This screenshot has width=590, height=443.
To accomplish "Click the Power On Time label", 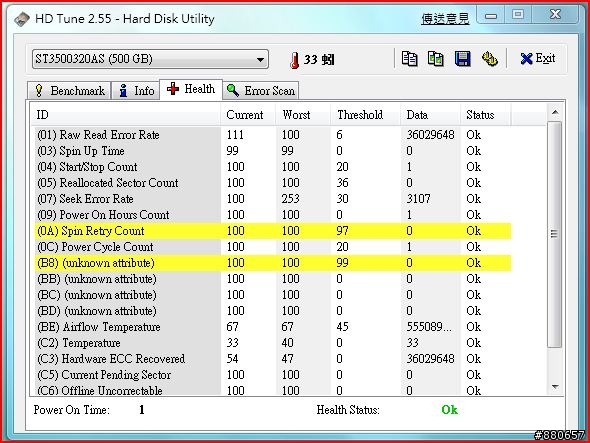I will click(x=71, y=410).
